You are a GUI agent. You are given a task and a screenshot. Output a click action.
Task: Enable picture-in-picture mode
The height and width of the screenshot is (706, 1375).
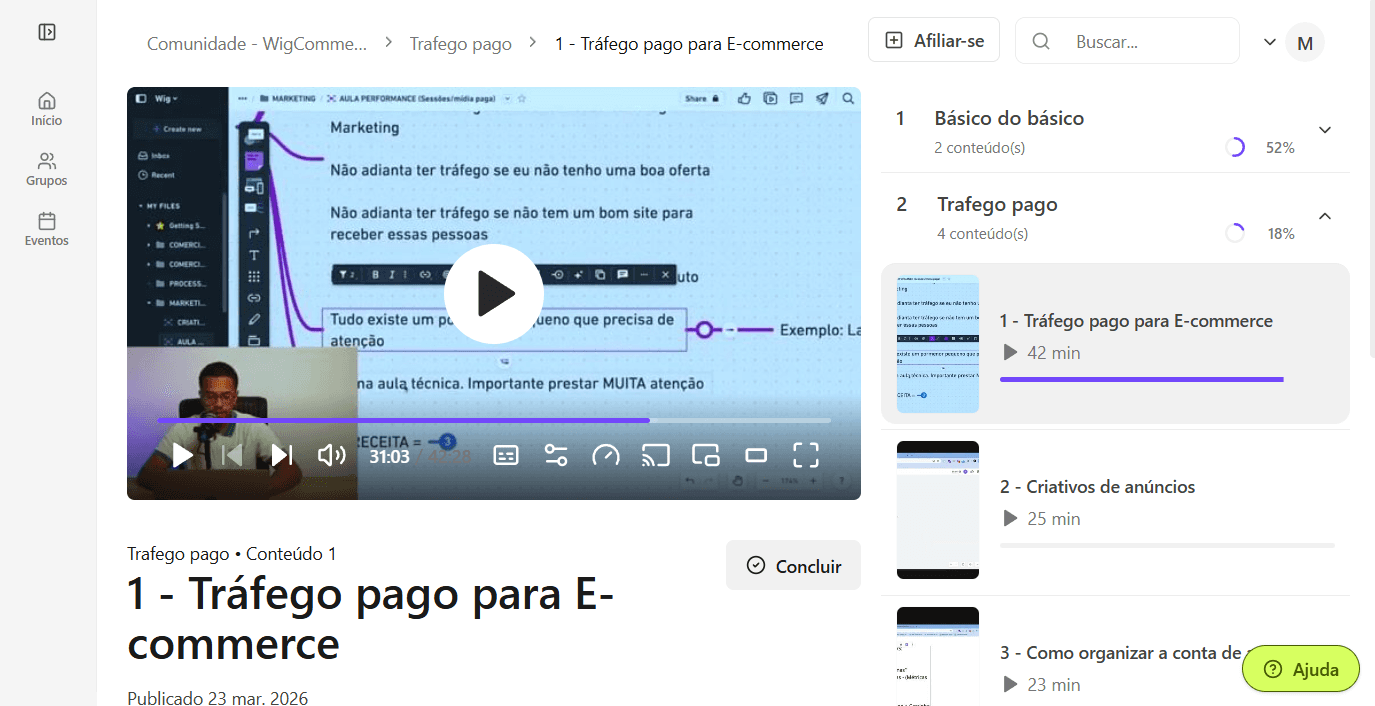[706, 455]
